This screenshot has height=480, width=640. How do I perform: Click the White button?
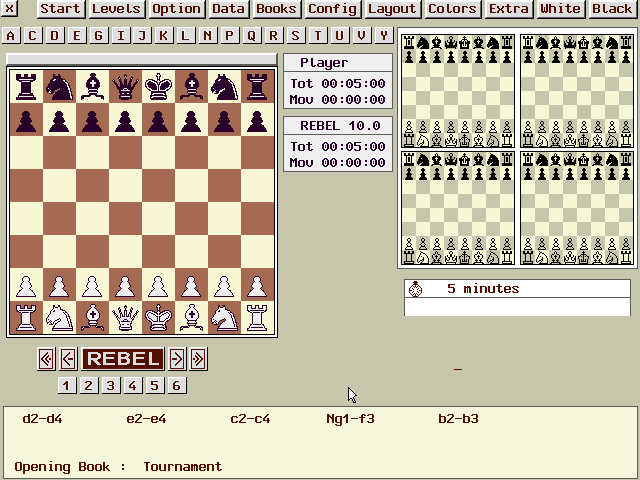(560, 9)
